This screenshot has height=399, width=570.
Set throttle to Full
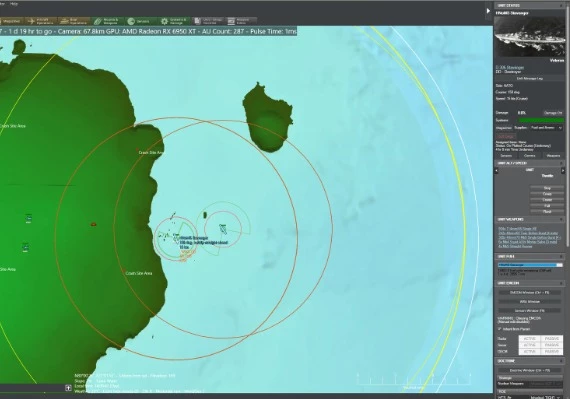(x=547, y=205)
